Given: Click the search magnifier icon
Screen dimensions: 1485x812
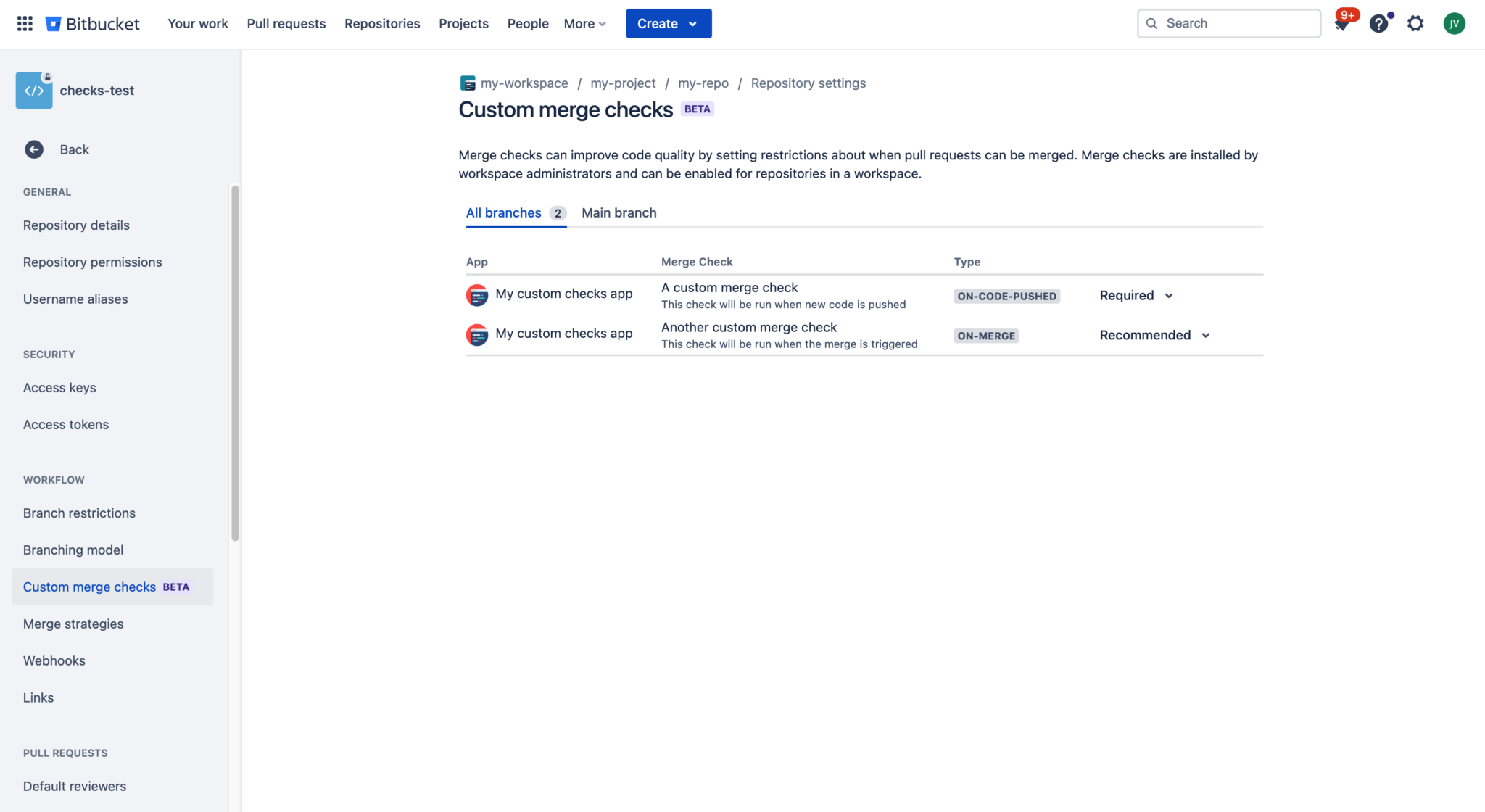Looking at the screenshot, I should [1151, 23].
